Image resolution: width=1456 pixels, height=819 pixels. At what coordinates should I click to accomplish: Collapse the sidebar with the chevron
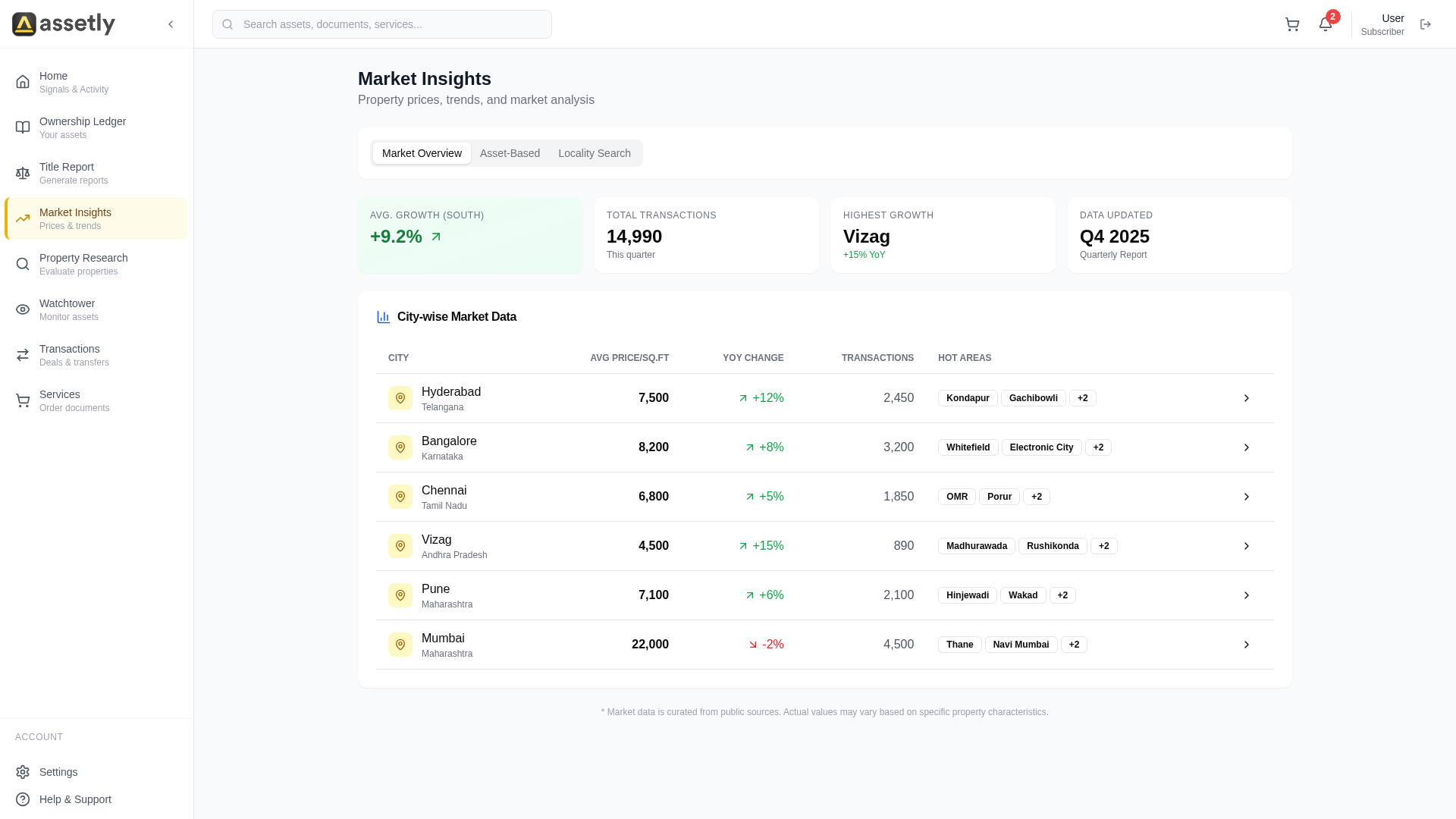[x=171, y=24]
